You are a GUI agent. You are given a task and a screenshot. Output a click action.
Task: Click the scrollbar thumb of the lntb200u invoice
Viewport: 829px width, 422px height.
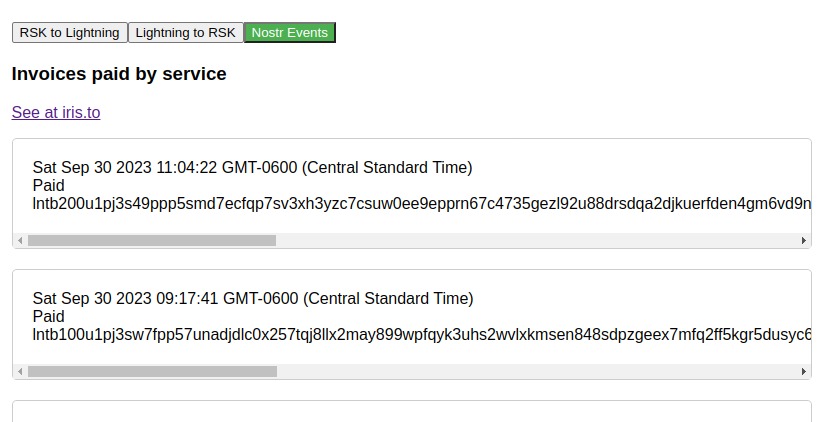(152, 241)
